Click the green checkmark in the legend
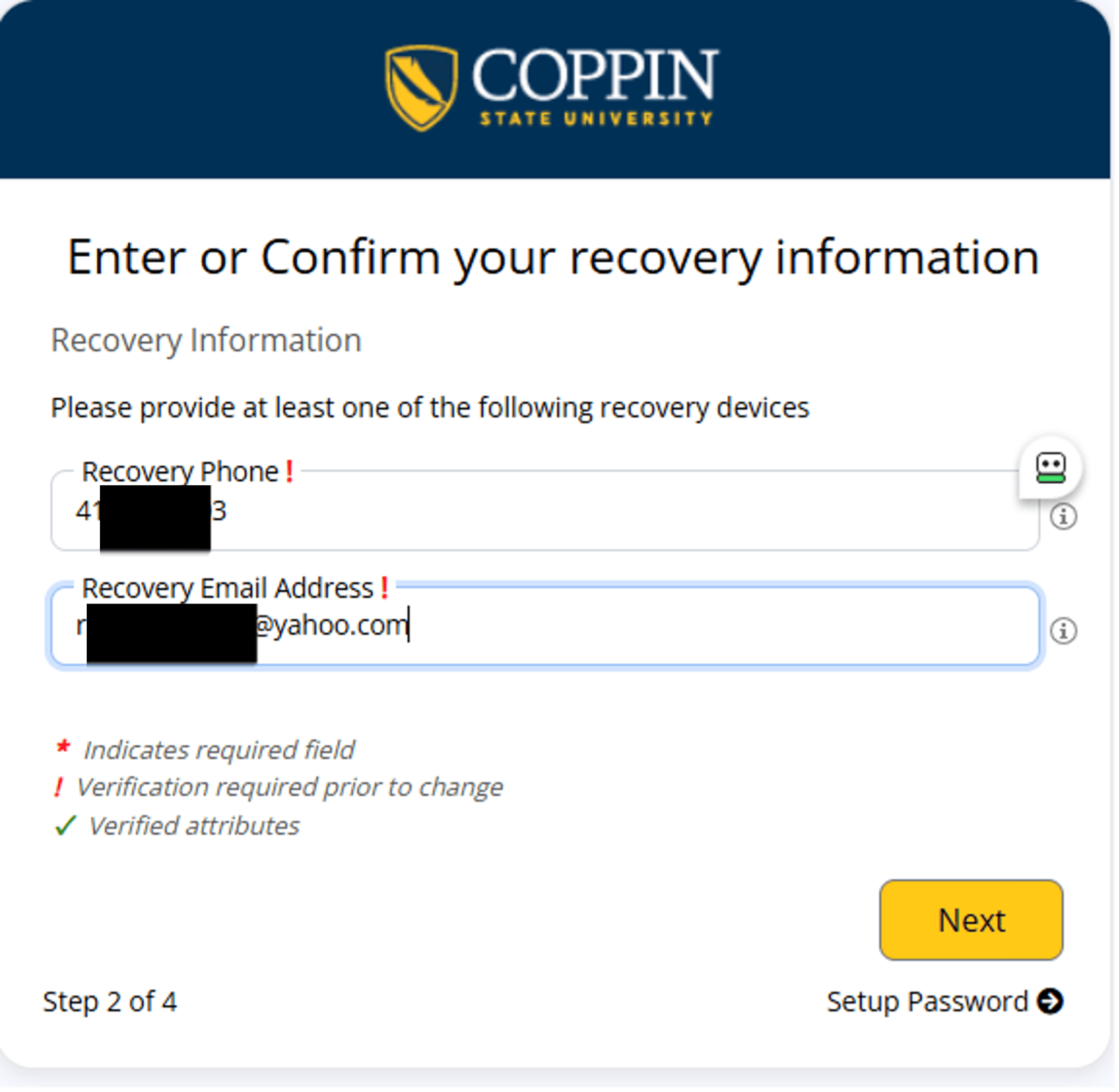 coord(66,824)
